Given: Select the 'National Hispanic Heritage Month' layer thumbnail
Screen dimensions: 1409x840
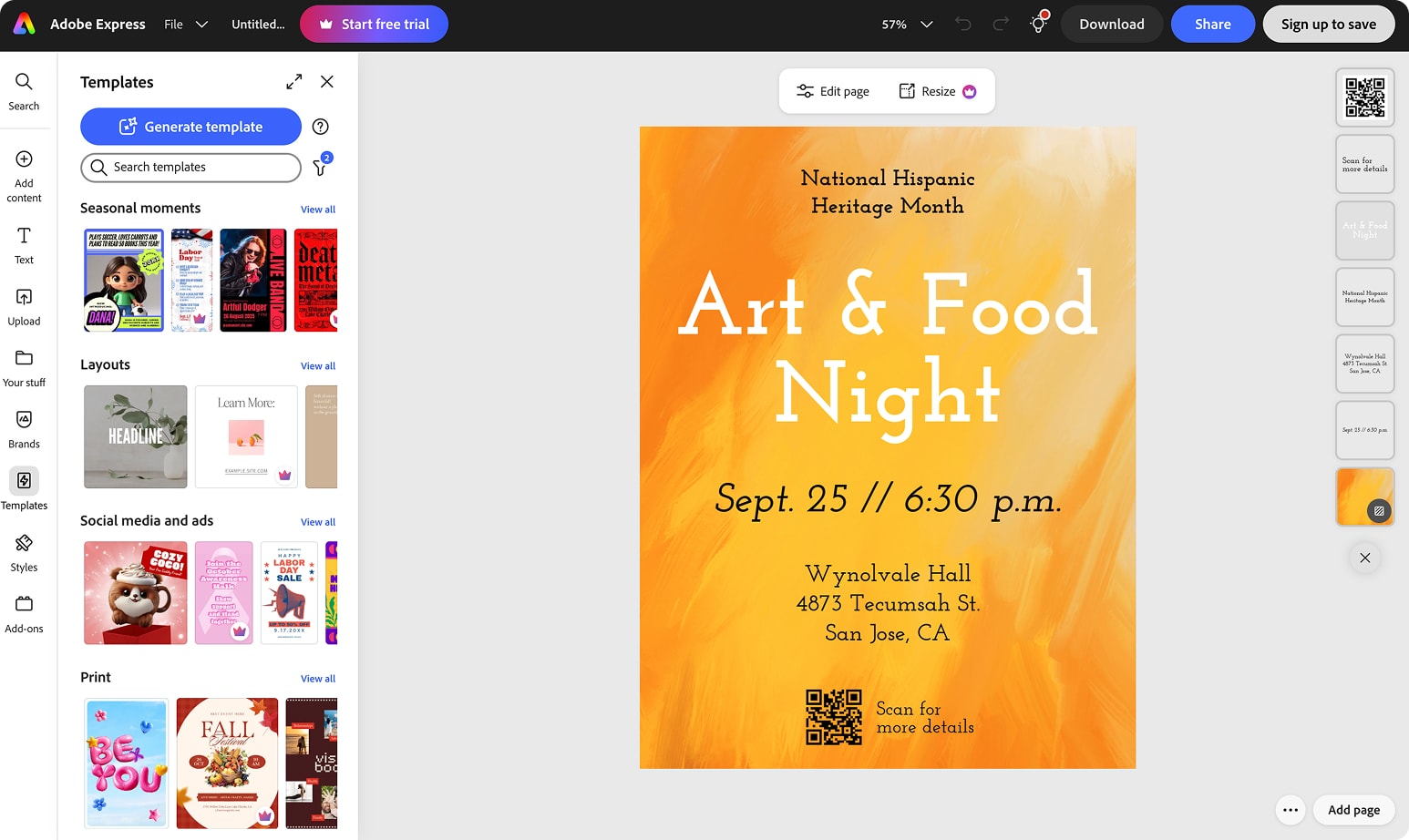Looking at the screenshot, I should [x=1364, y=297].
